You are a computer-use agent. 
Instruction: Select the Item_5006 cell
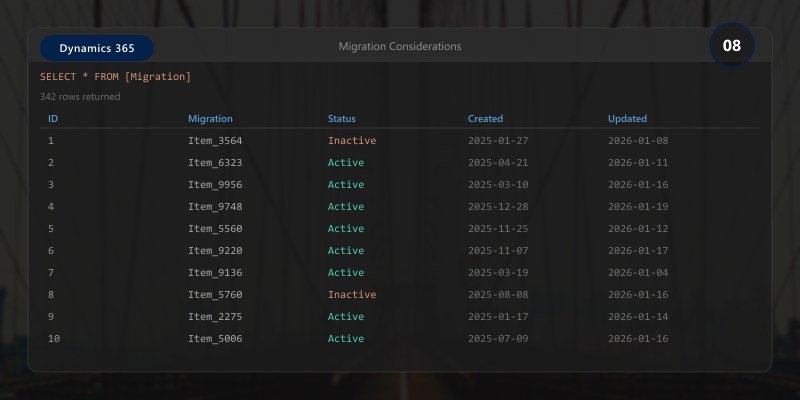[215, 338]
